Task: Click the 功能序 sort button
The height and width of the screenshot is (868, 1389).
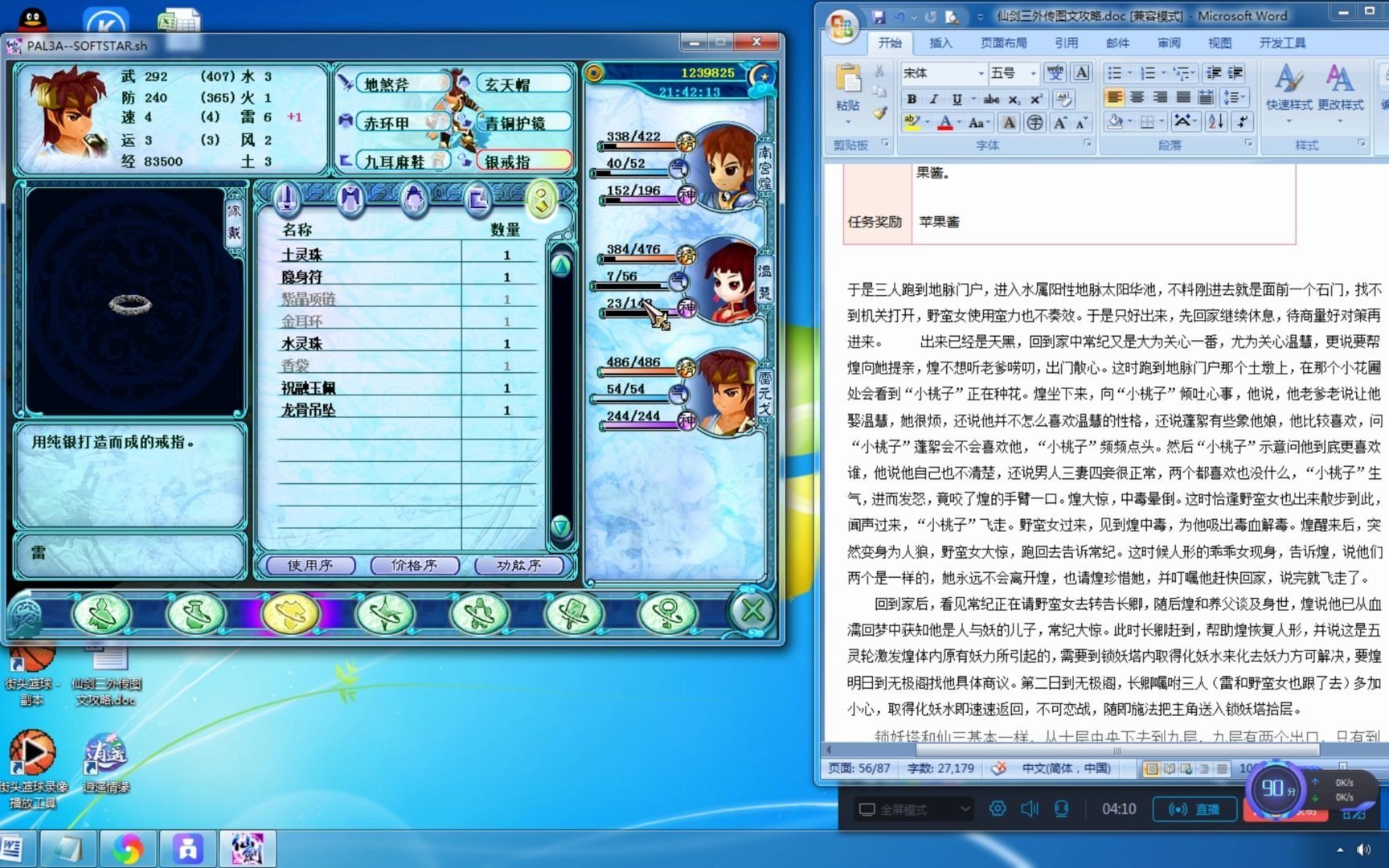Action: 519,565
